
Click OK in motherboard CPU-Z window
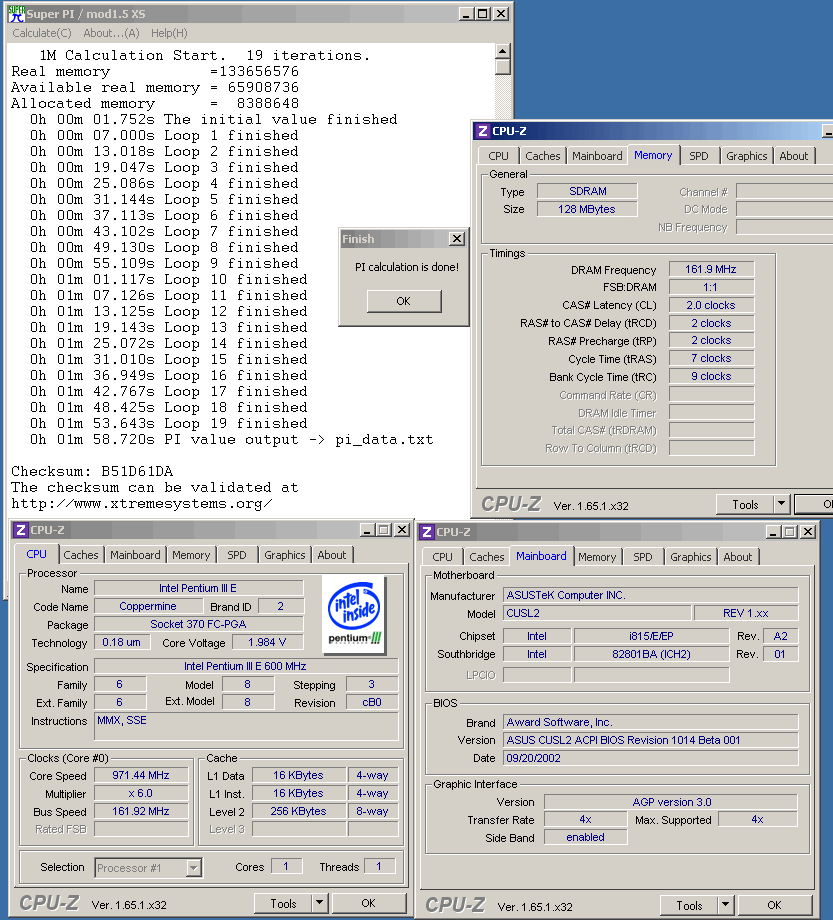tap(774, 905)
